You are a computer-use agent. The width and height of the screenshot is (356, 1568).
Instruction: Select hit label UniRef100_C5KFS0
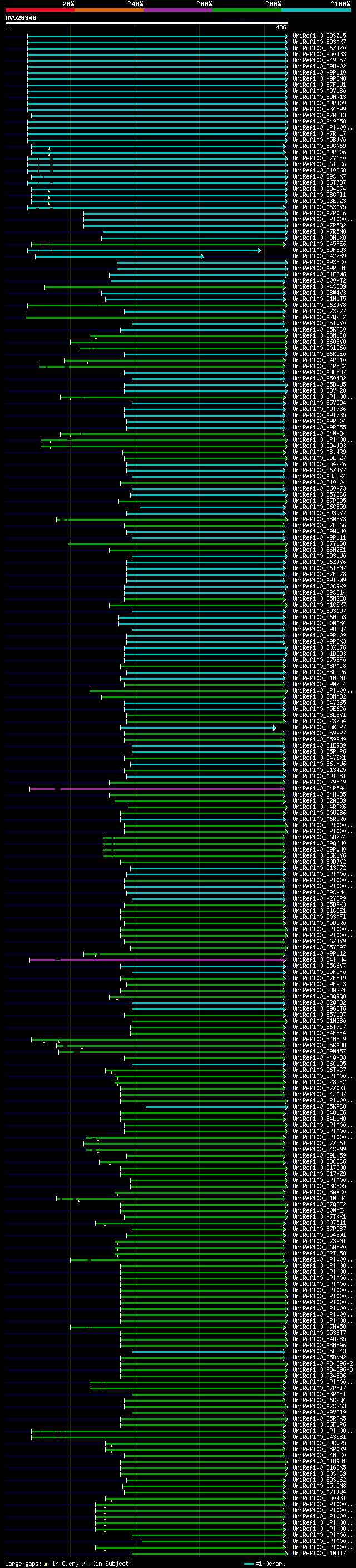click(x=319, y=330)
